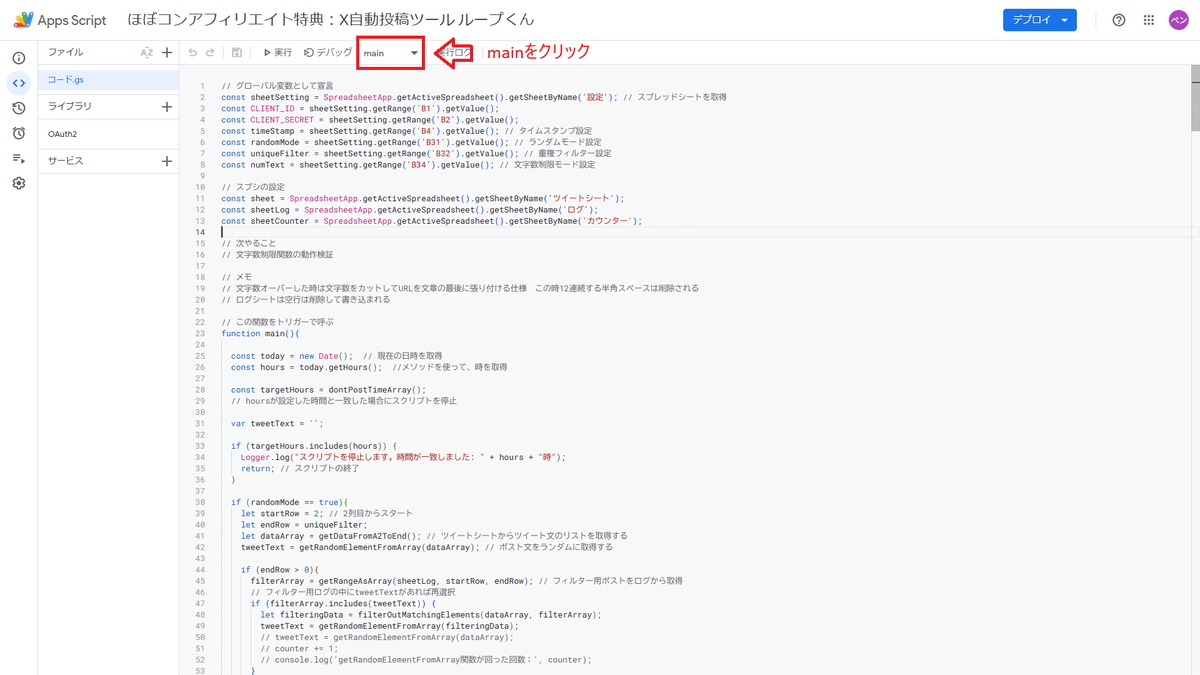
Task: Click the const timeStamp code line
Action: coord(407,131)
